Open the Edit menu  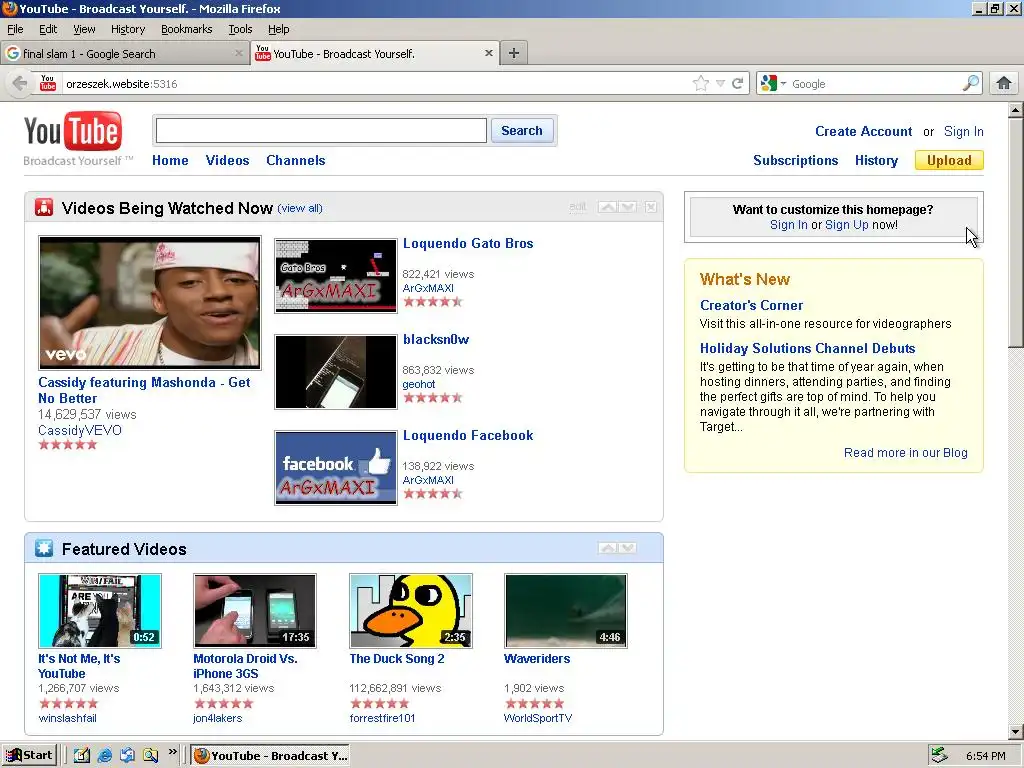click(x=48, y=29)
